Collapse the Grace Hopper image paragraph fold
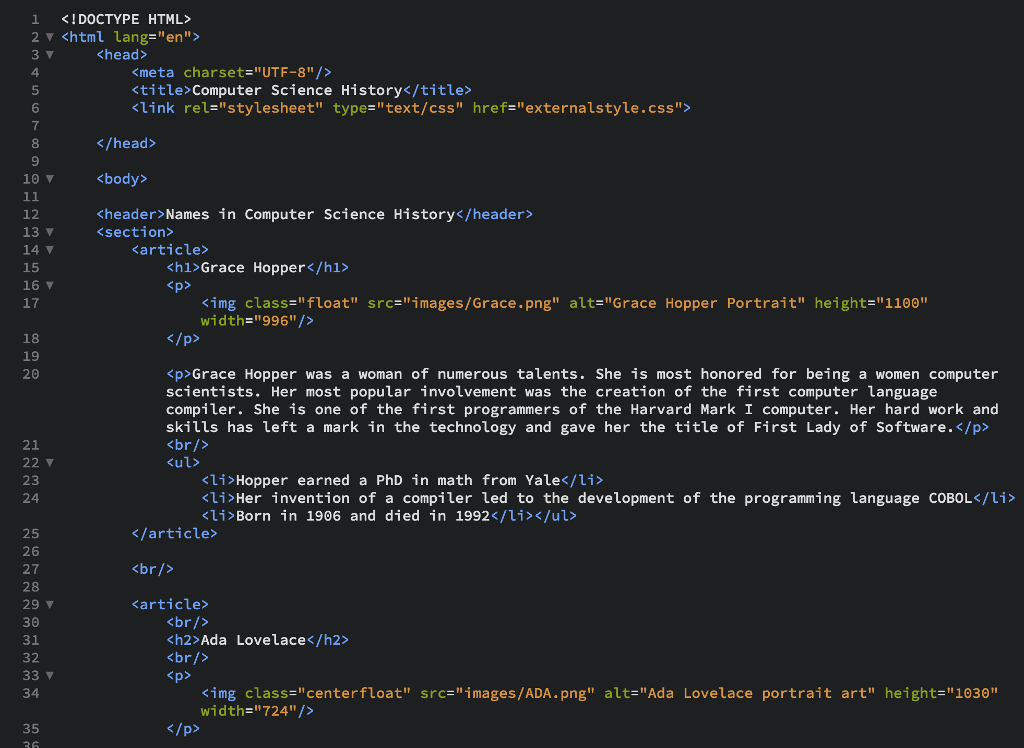 48,285
